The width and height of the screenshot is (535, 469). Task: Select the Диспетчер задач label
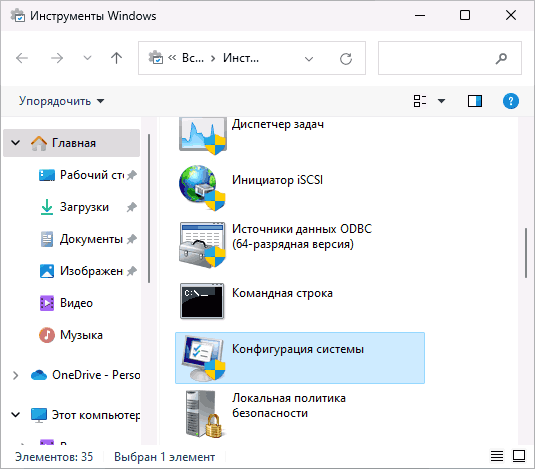(x=278, y=124)
